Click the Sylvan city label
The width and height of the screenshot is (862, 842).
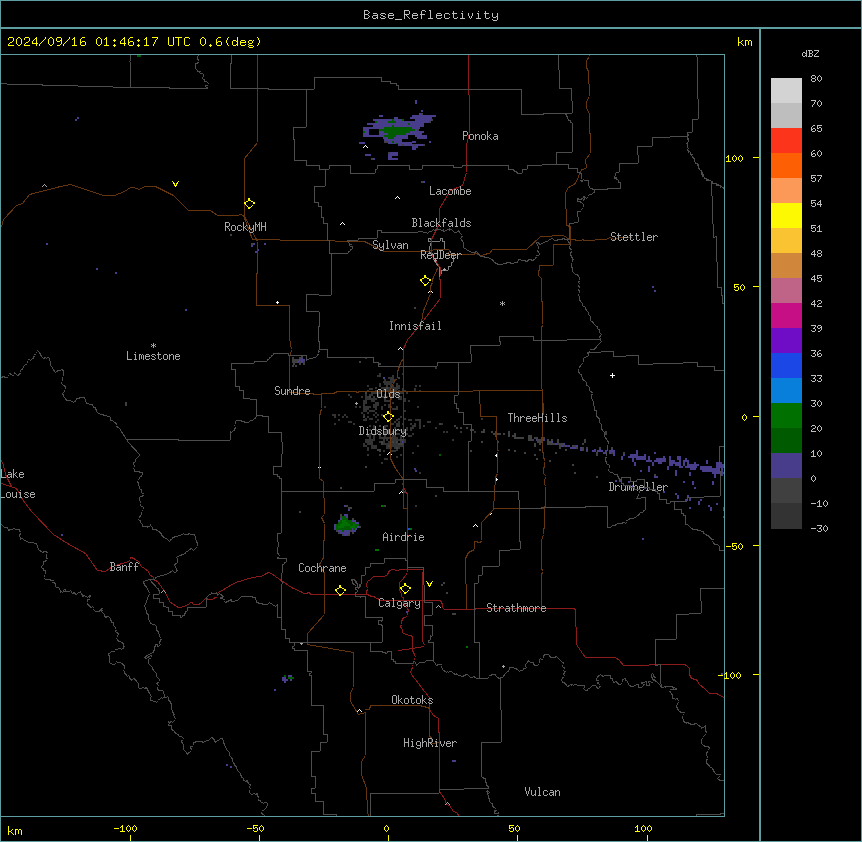pyautogui.click(x=390, y=245)
